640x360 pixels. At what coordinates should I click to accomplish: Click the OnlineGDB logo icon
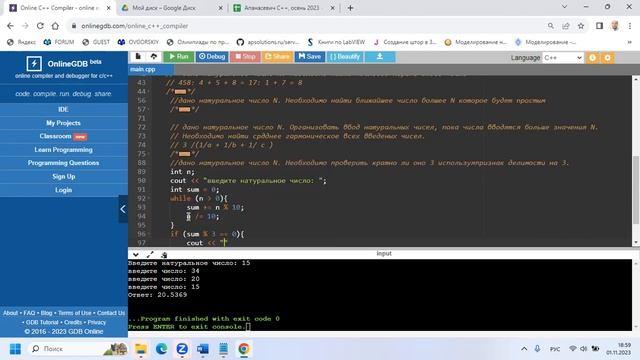click(34, 64)
